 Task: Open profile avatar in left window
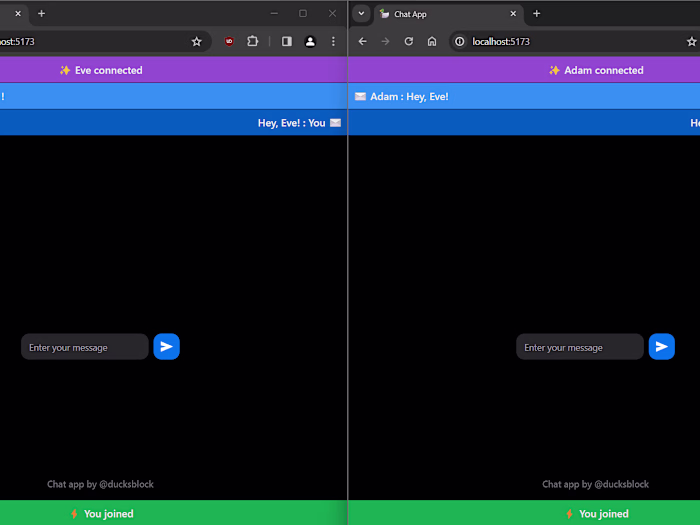point(310,42)
